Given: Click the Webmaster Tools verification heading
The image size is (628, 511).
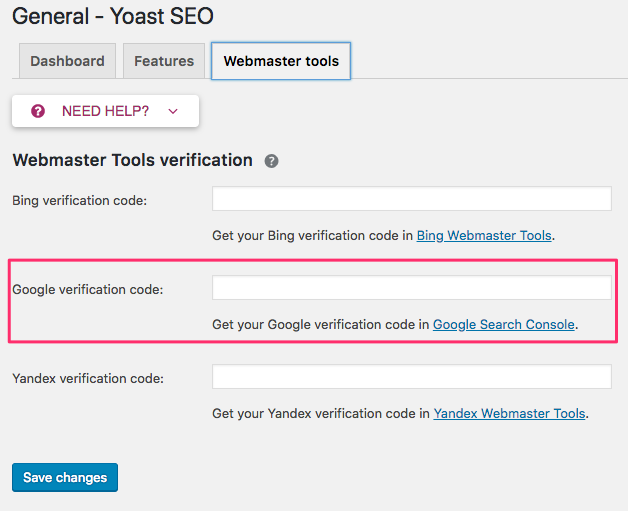Looking at the screenshot, I should pyautogui.click(x=132, y=160).
